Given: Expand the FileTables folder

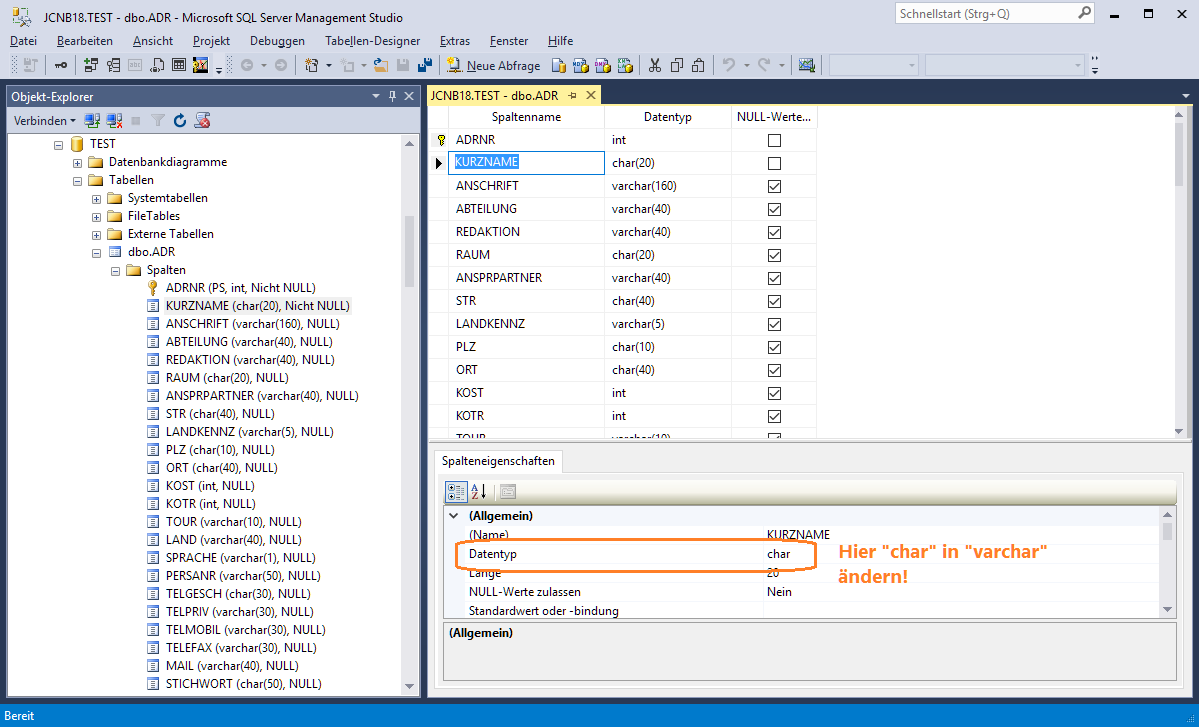Looking at the screenshot, I should coord(96,217).
